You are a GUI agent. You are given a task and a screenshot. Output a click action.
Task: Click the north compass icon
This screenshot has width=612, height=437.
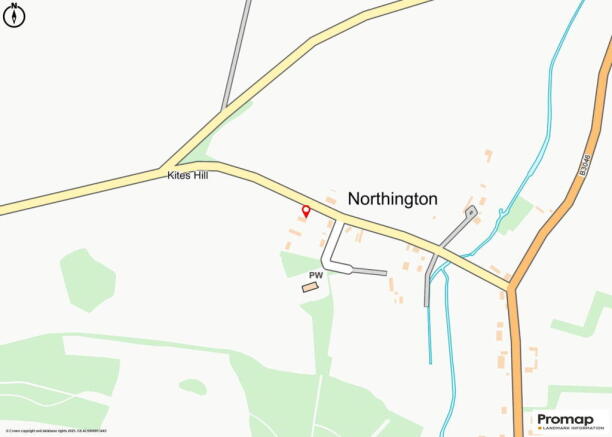(14, 15)
